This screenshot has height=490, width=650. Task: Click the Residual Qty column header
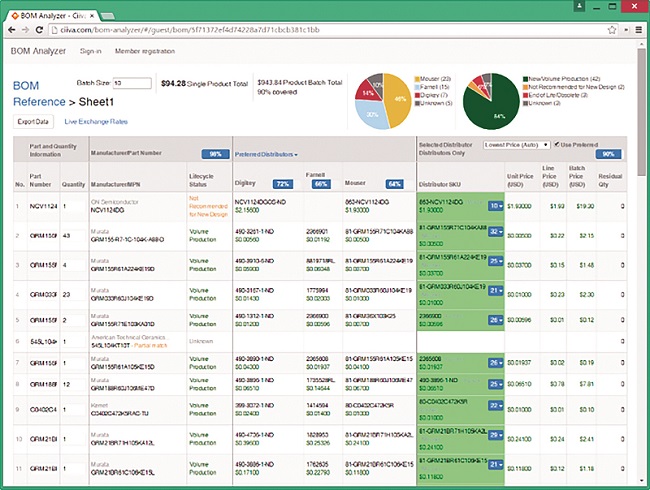(610, 180)
